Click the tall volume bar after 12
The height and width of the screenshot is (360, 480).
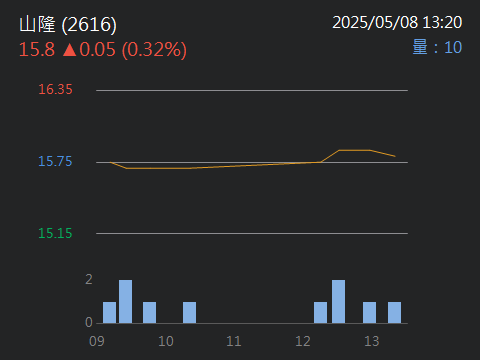click(338, 301)
